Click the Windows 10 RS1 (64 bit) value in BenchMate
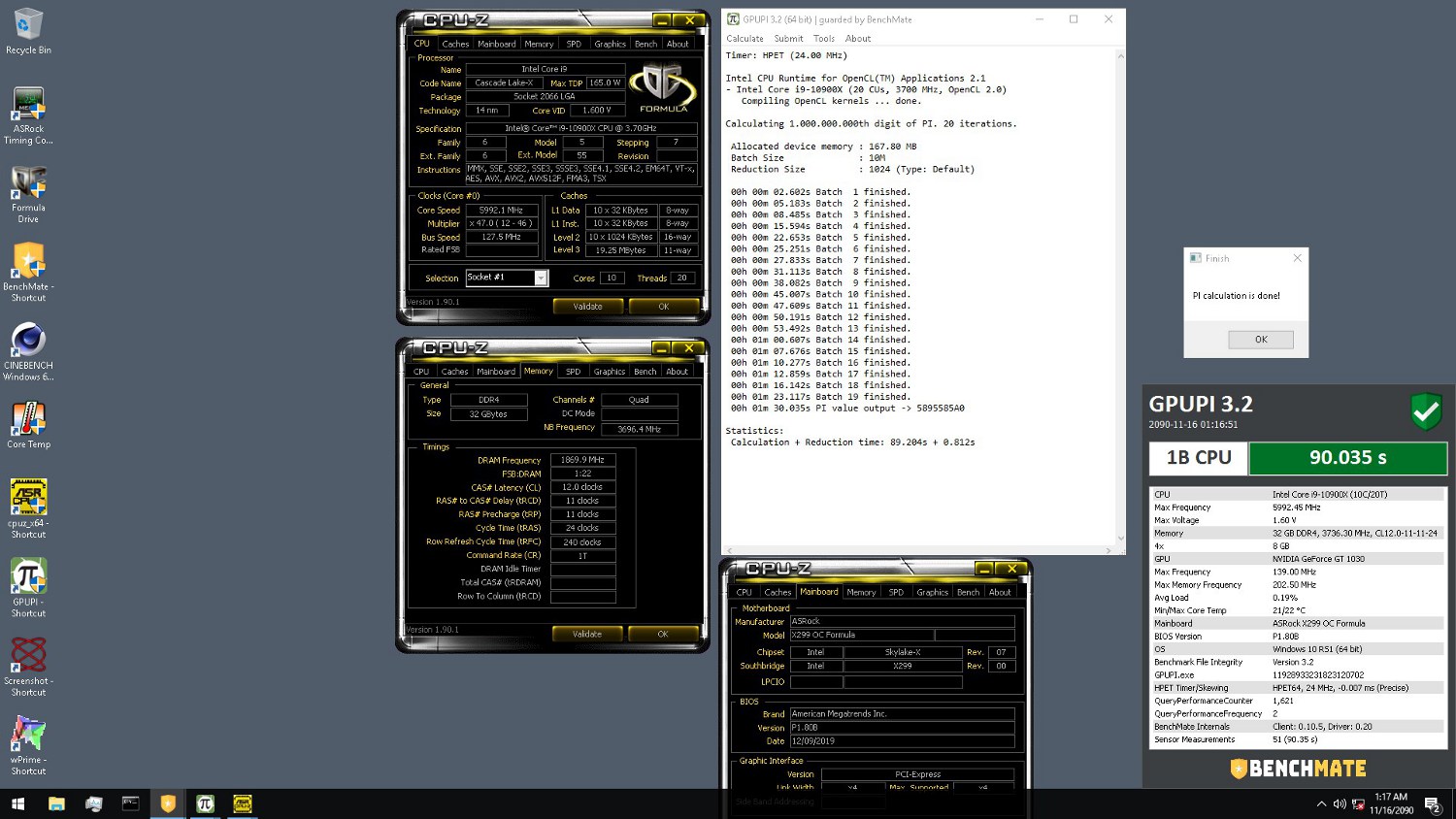Screen dimensions: 1456x819 coord(1317,649)
